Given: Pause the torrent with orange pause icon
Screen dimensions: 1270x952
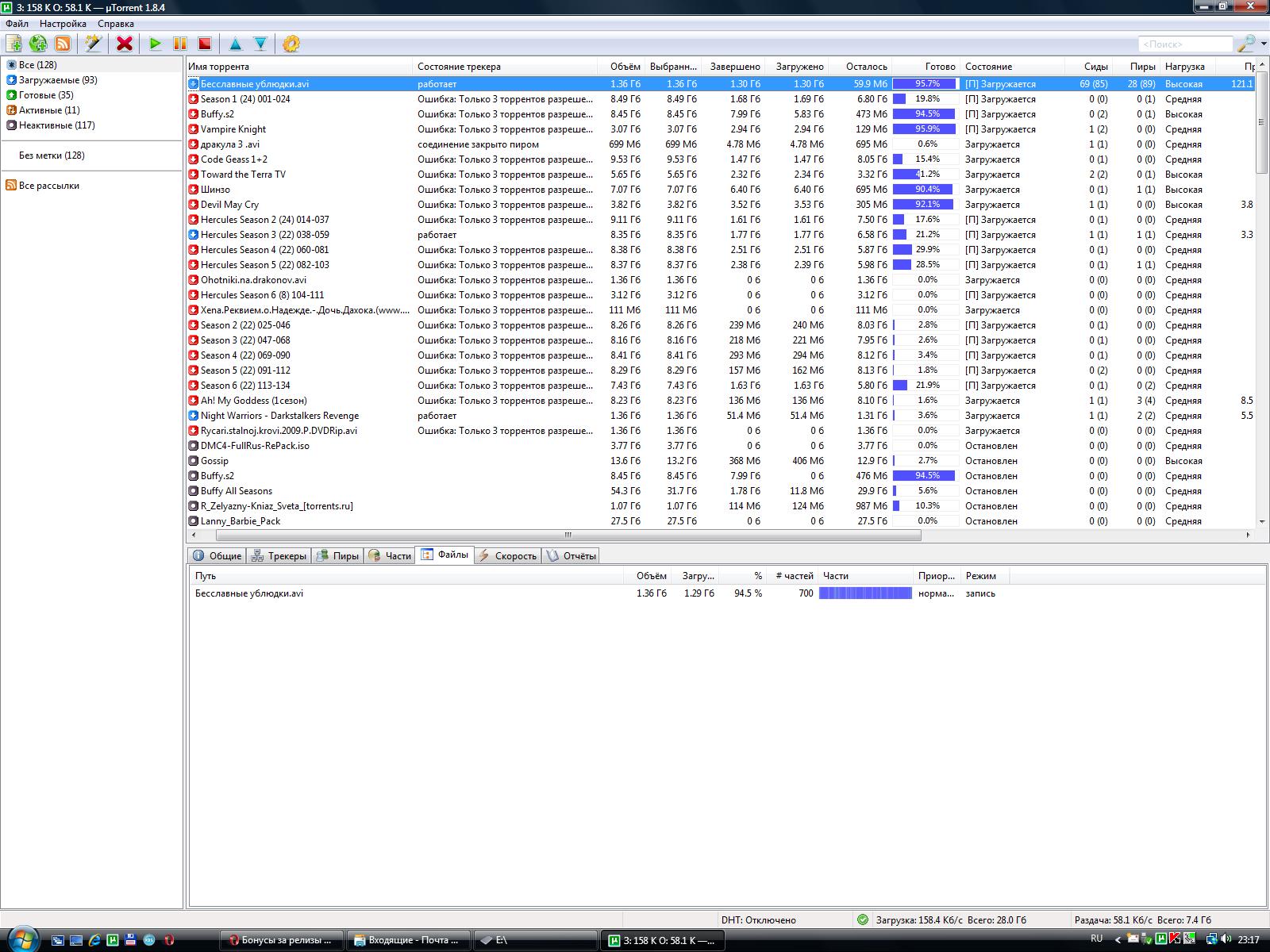Looking at the screenshot, I should tap(180, 44).
